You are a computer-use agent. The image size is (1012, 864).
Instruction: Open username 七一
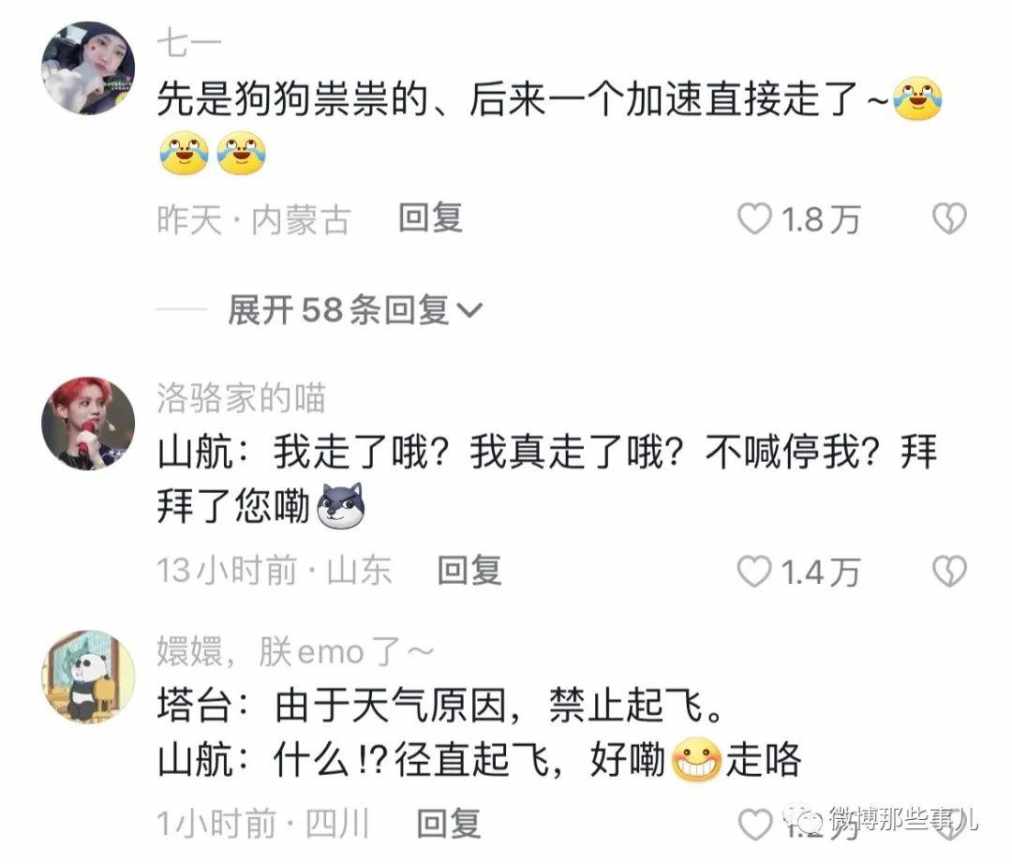pyautogui.click(x=189, y=45)
